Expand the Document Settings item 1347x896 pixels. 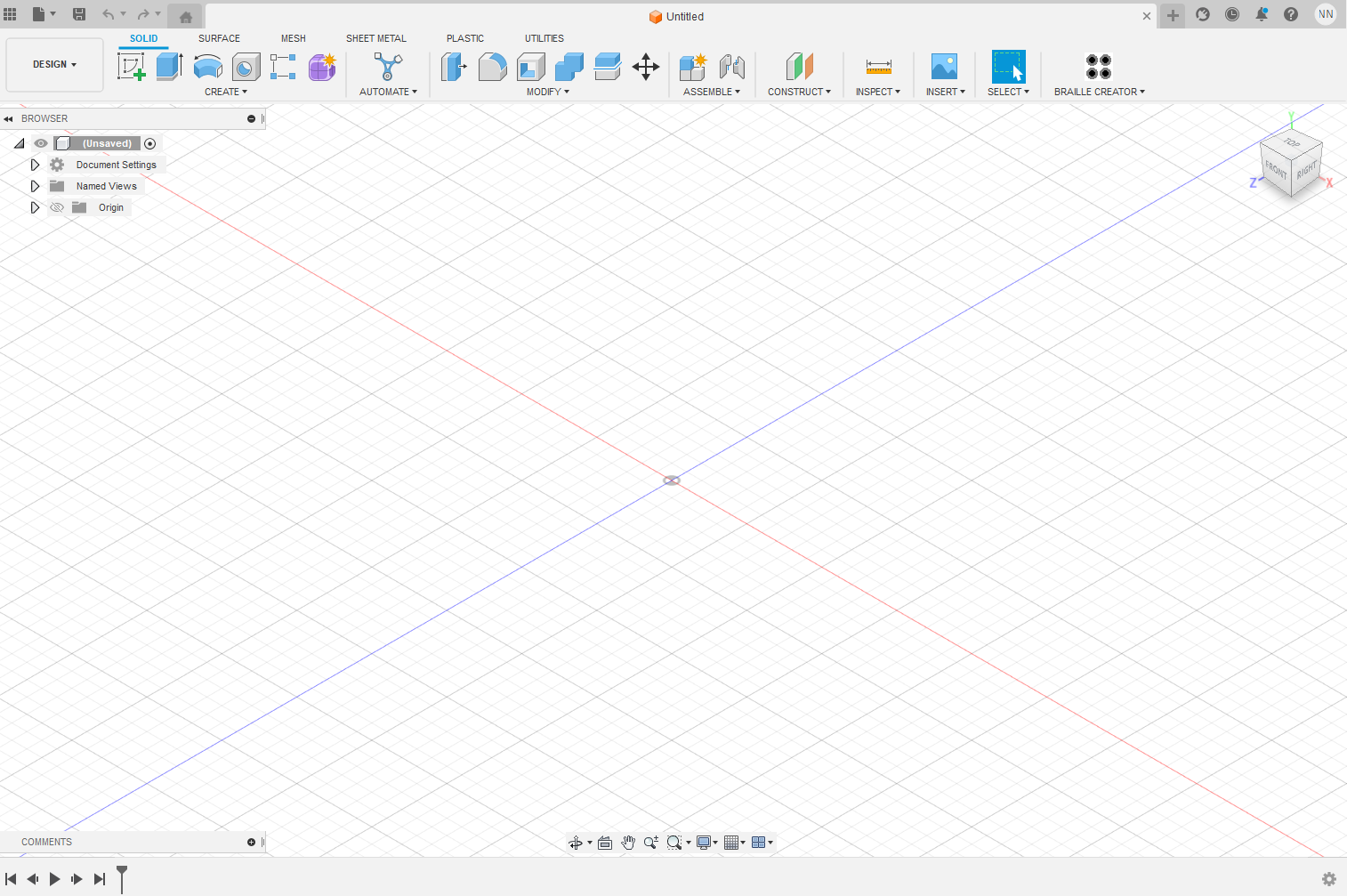[35, 164]
